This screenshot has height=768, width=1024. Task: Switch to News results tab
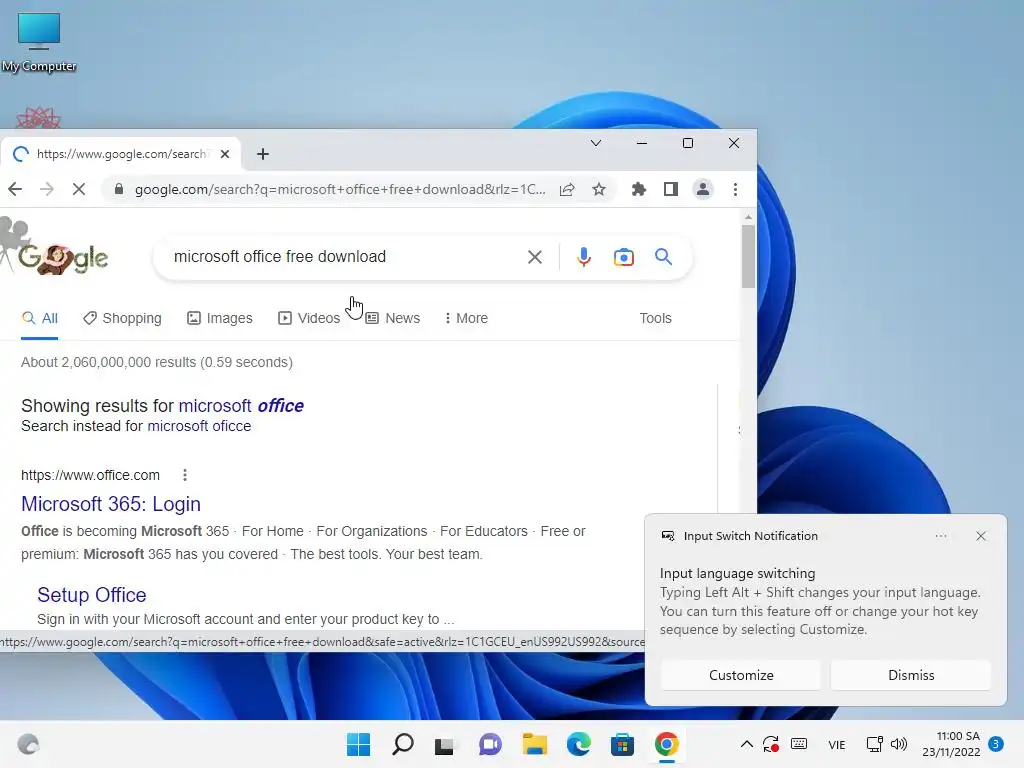click(x=392, y=318)
